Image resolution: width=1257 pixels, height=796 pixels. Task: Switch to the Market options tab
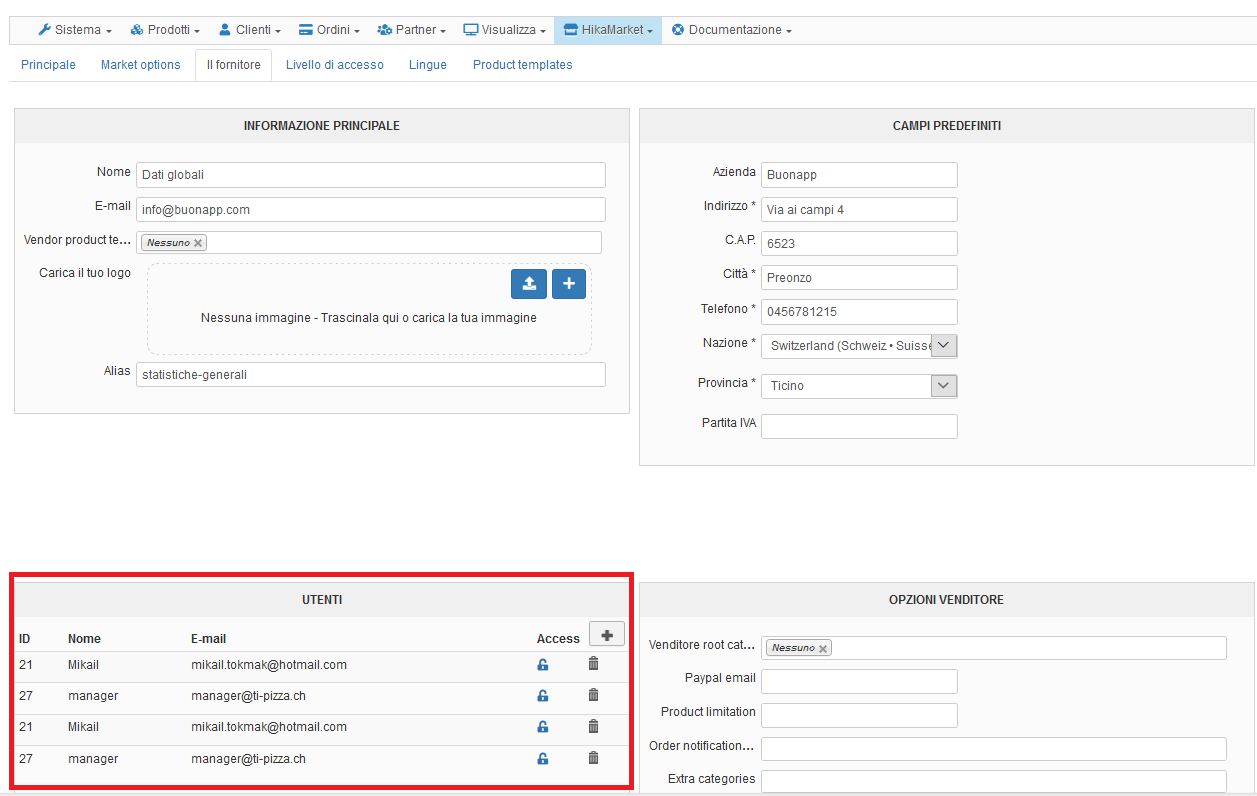click(141, 65)
